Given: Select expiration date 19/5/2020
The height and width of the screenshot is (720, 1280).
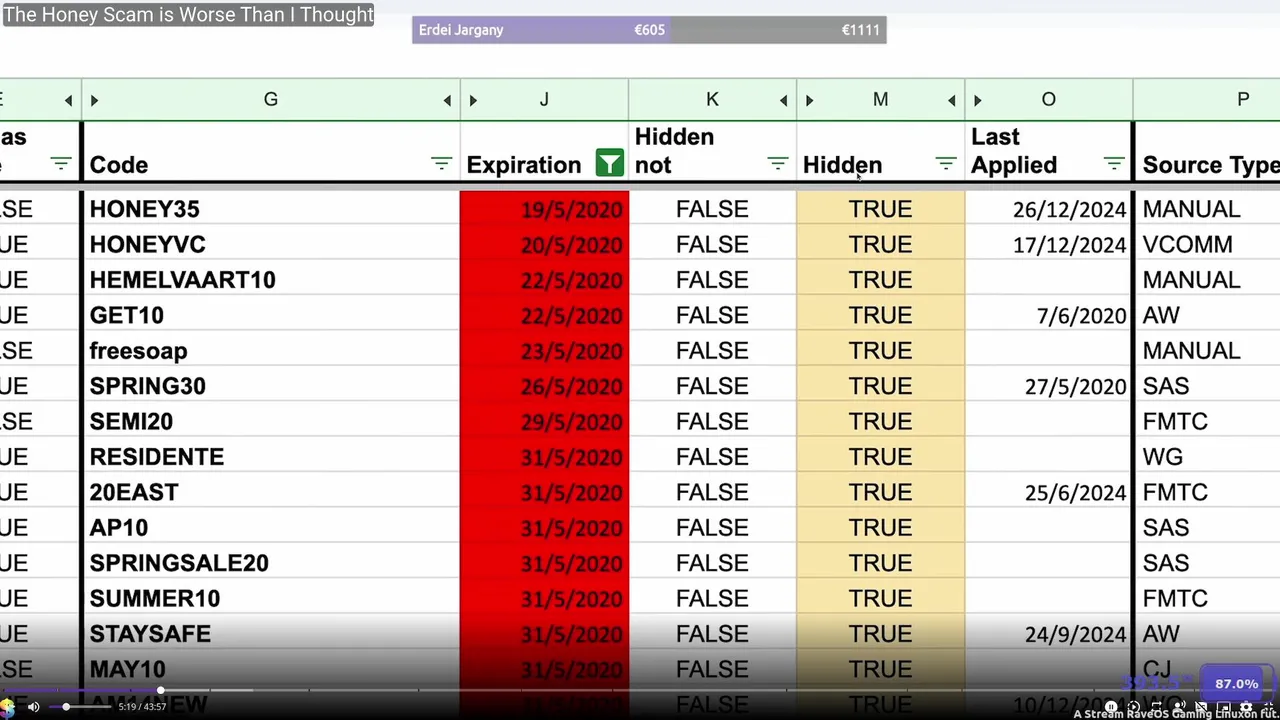Looking at the screenshot, I should 544,209.
